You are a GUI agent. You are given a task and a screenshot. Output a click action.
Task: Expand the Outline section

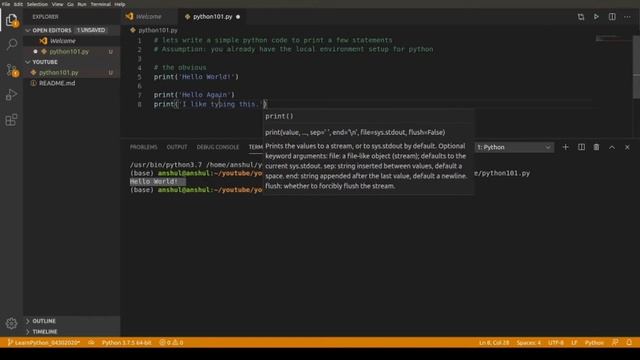[x=44, y=321]
